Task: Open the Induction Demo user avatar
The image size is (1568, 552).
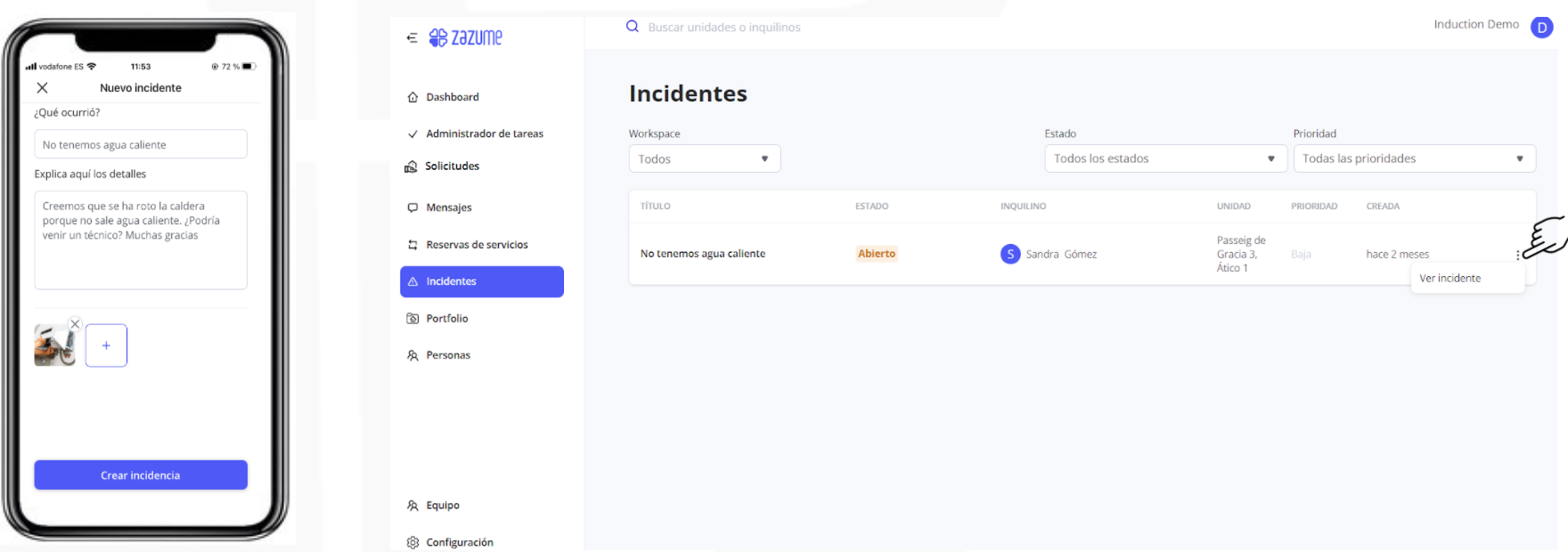Action: [1541, 28]
